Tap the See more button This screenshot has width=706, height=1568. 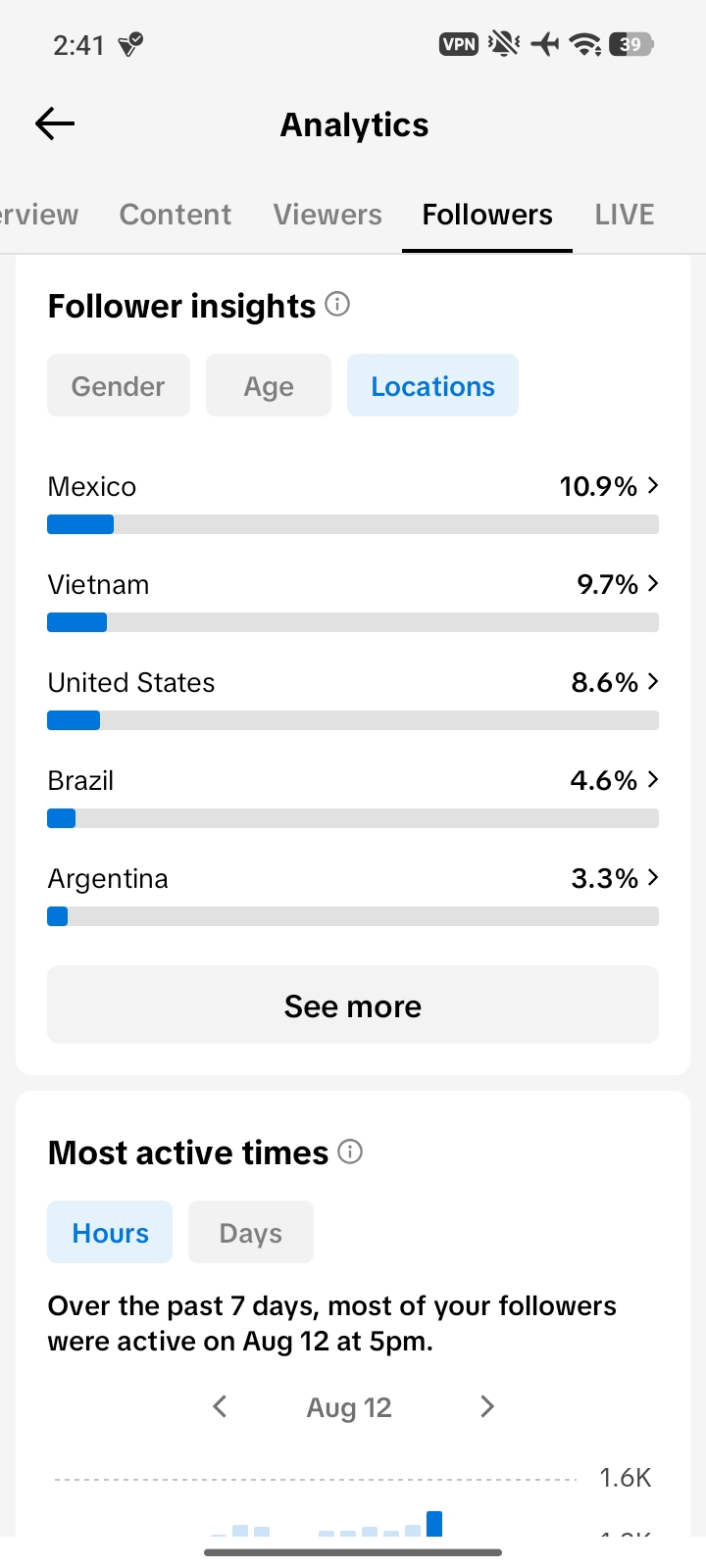[353, 1004]
